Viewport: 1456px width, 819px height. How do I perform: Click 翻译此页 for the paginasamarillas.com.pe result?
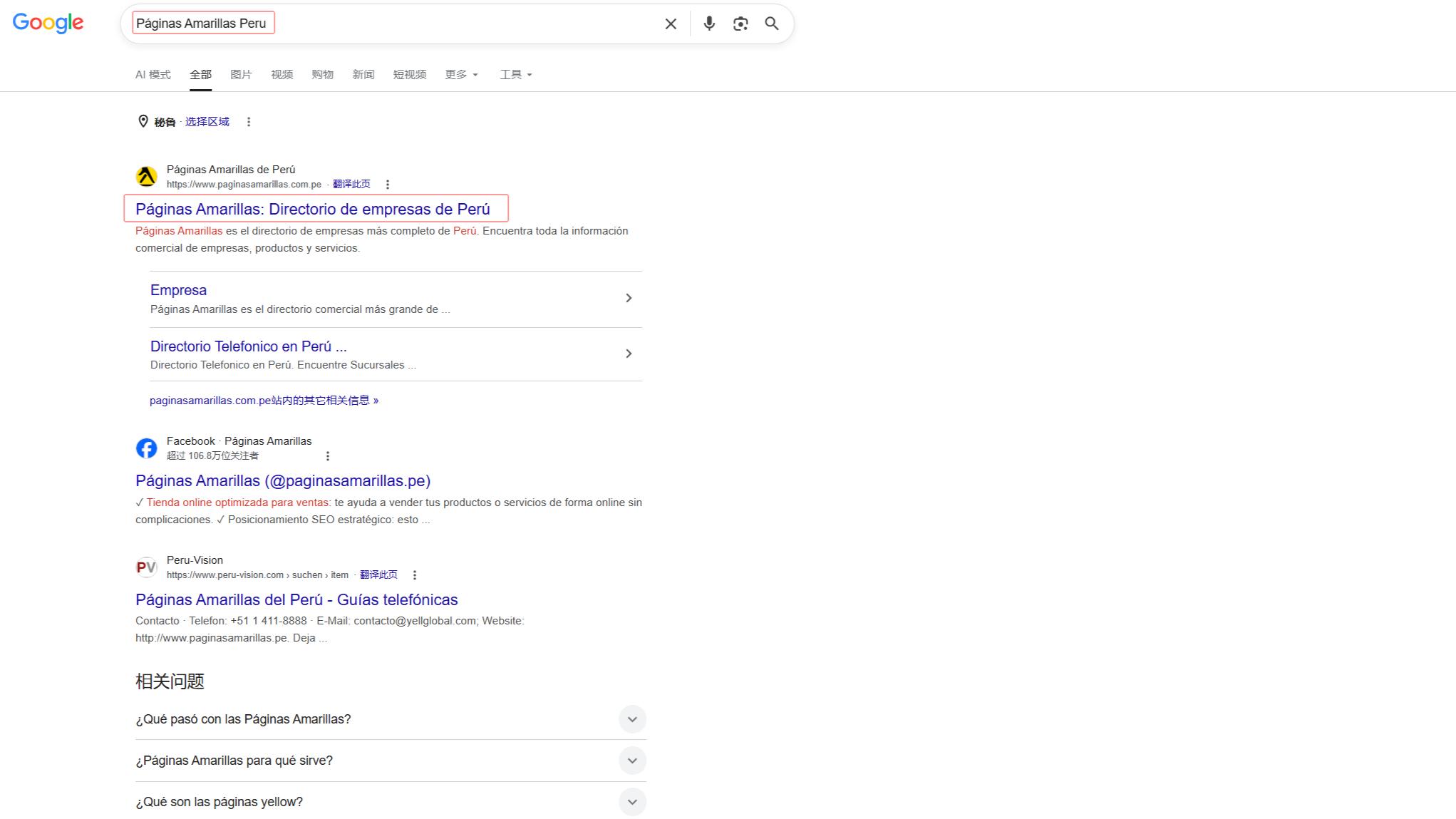pos(351,185)
